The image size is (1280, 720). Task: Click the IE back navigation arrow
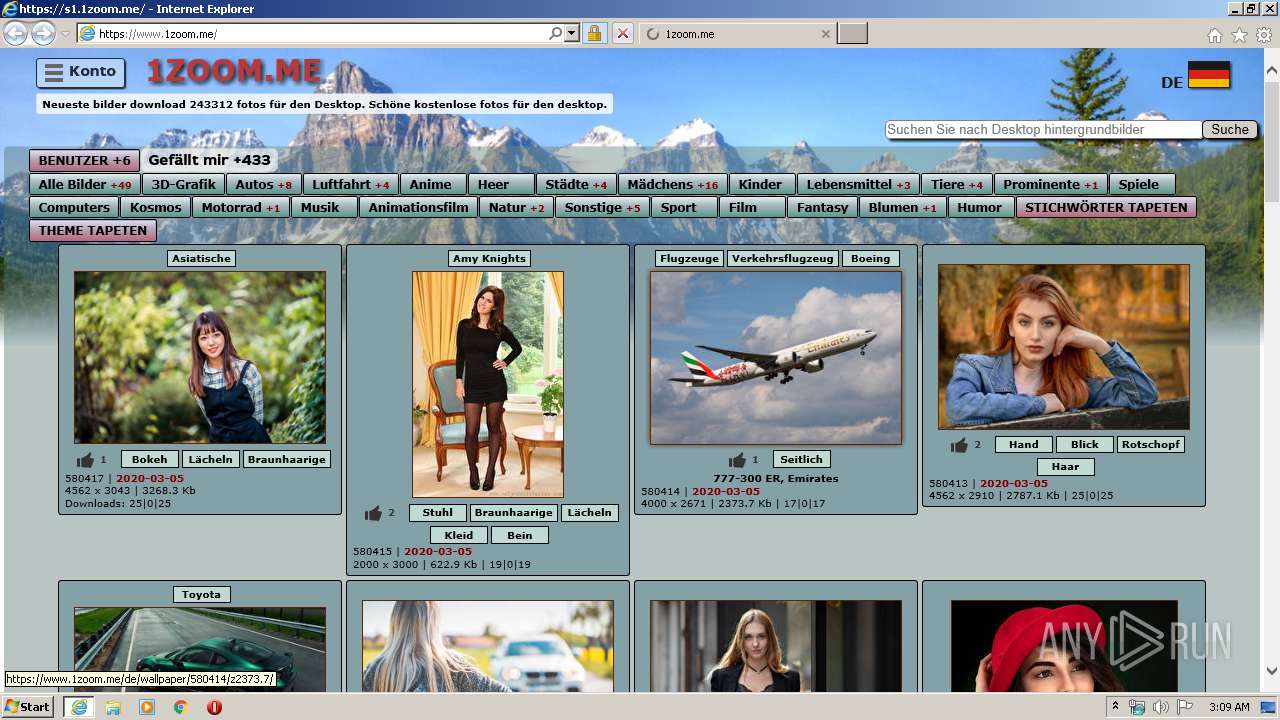15,34
